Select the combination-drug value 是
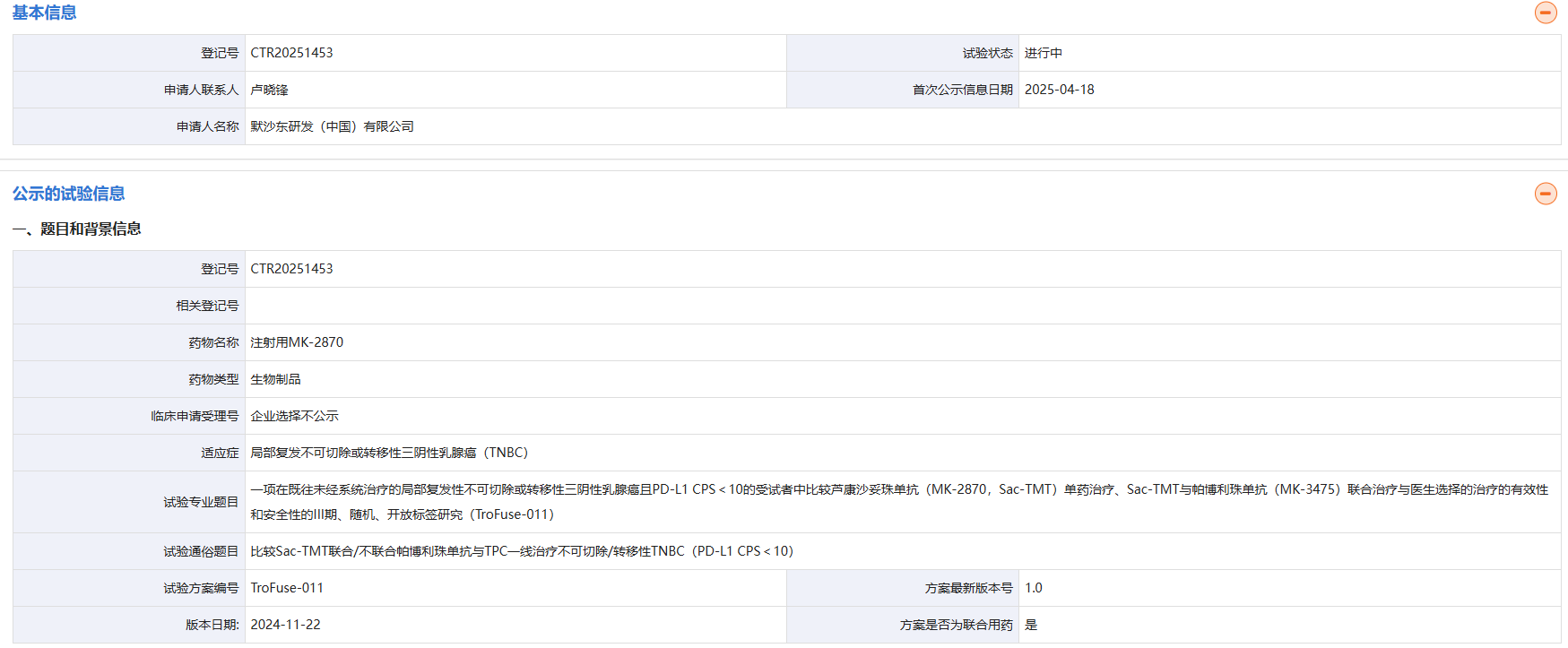Viewport: 1568px width, 648px height. click(x=1031, y=625)
